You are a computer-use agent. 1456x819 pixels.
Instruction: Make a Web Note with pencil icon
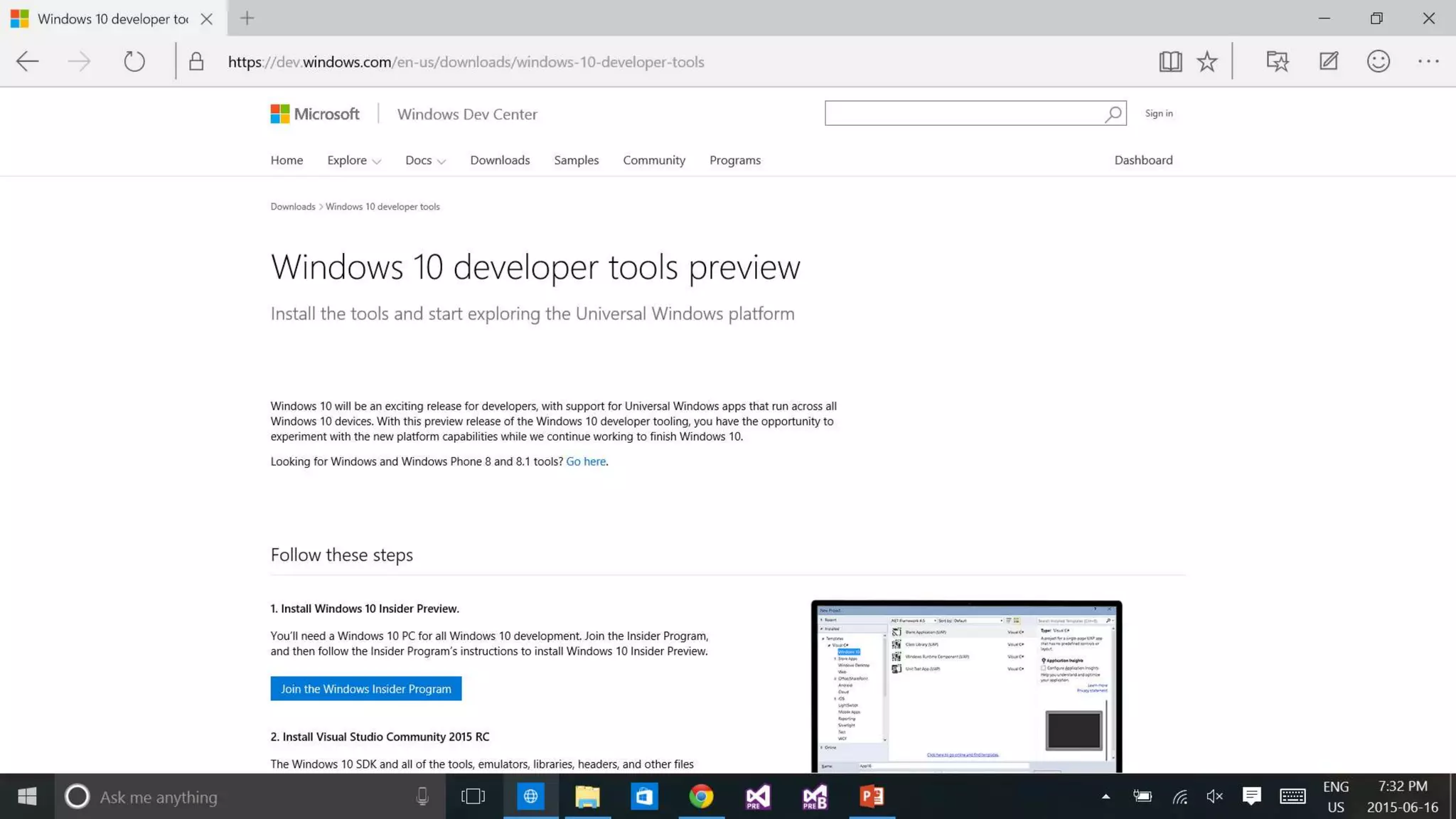(x=1328, y=61)
